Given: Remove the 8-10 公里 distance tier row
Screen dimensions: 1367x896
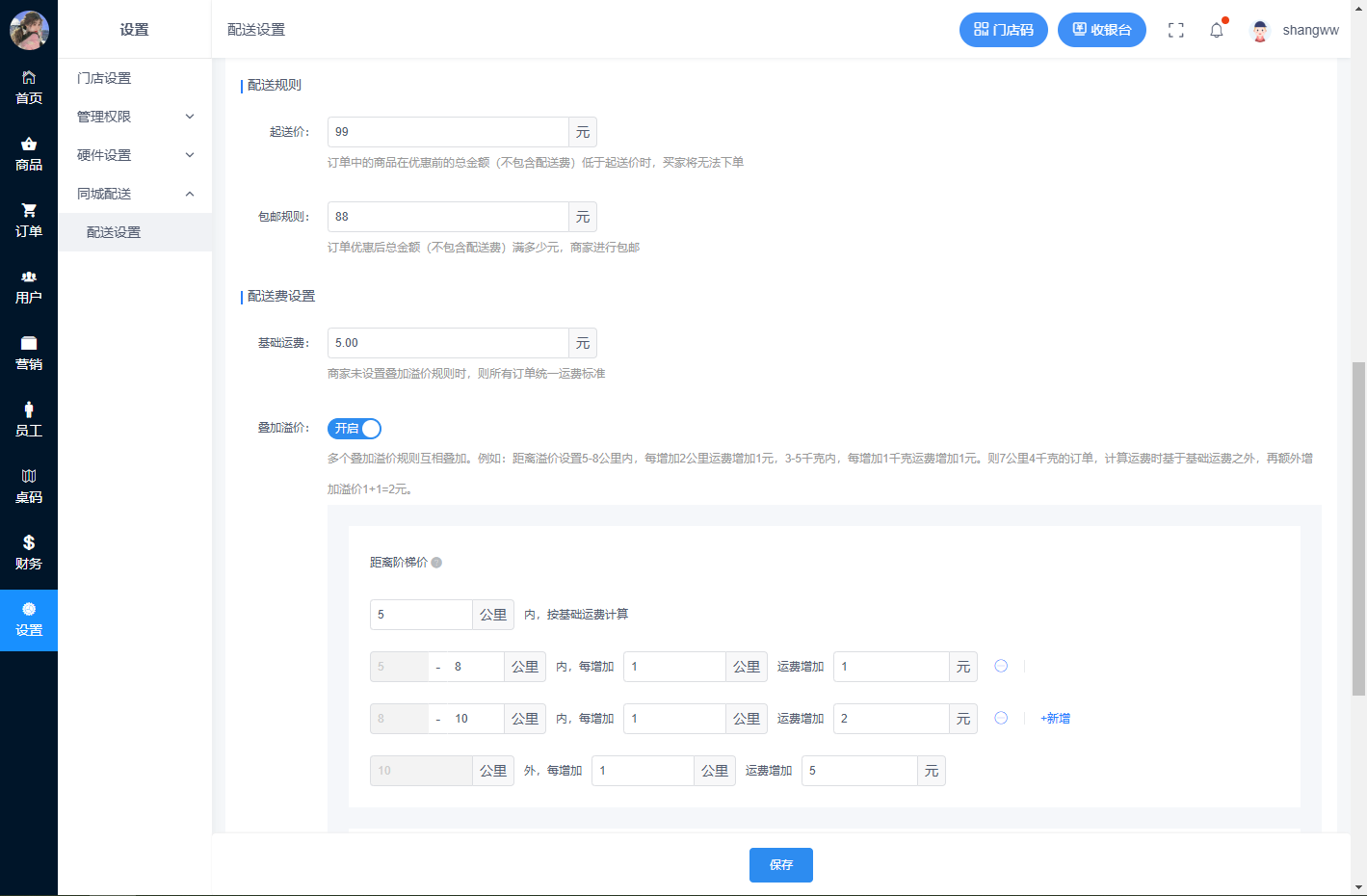Looking at the screenshot, I should (x=1001, y=718).
